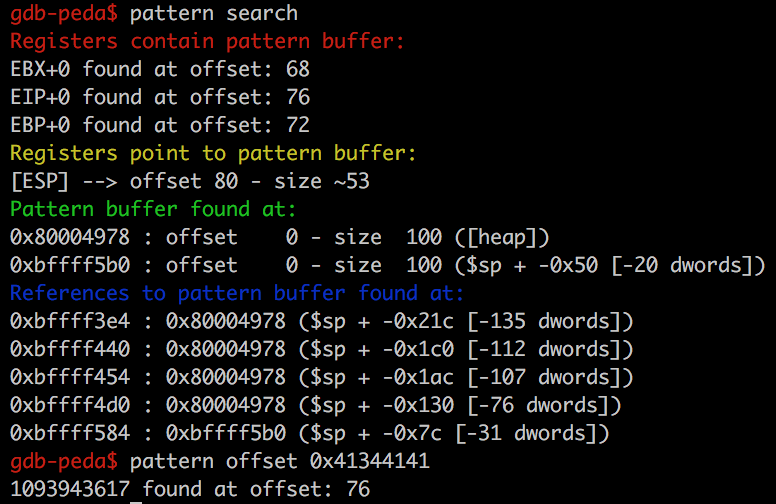The height and width of the screenshot is (504, 776).
Task: Click the first gdb-peda$ prompt at top
Action: tap(64, 14)
